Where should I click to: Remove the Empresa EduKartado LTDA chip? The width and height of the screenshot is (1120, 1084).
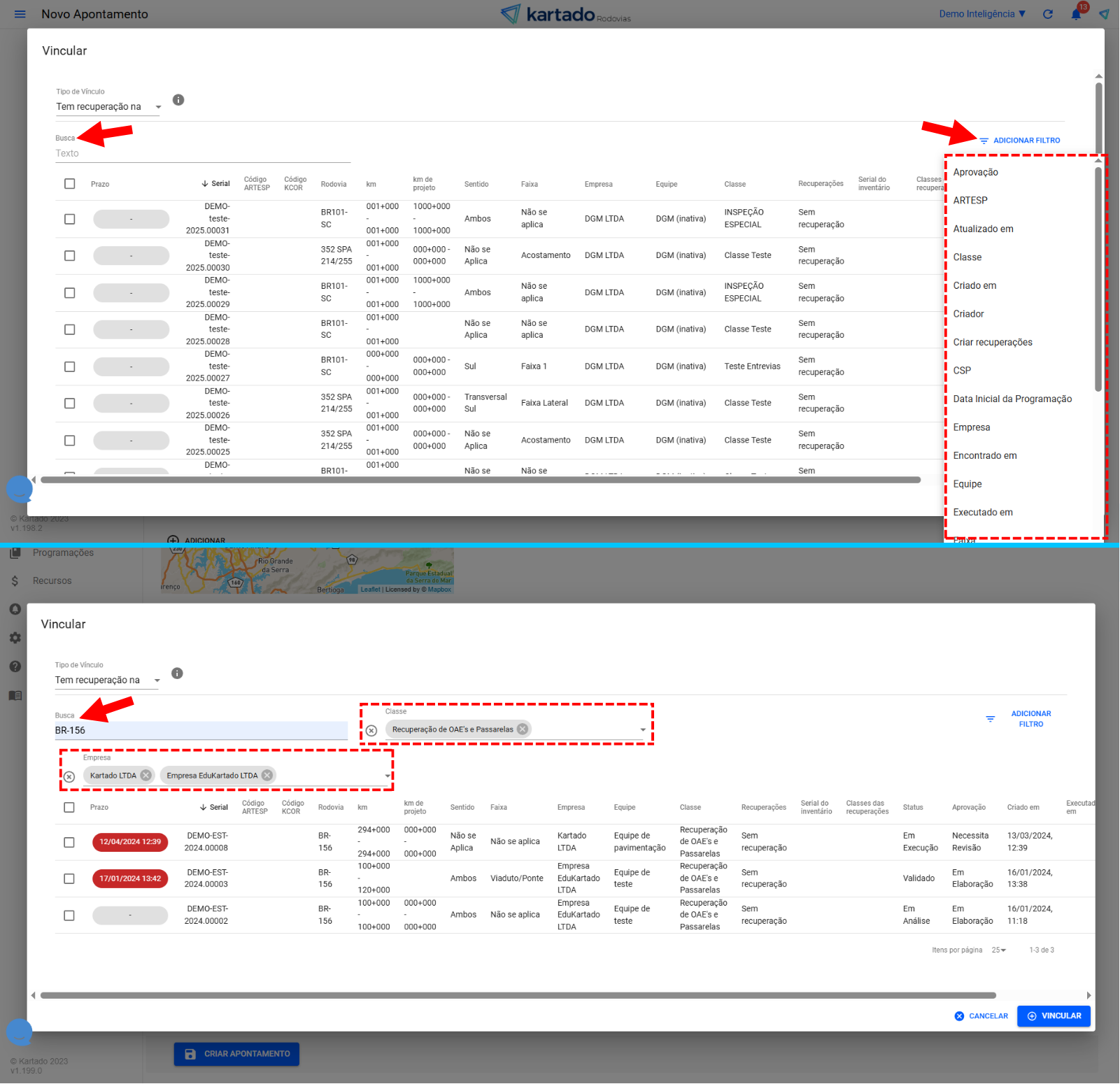[267, 775]
